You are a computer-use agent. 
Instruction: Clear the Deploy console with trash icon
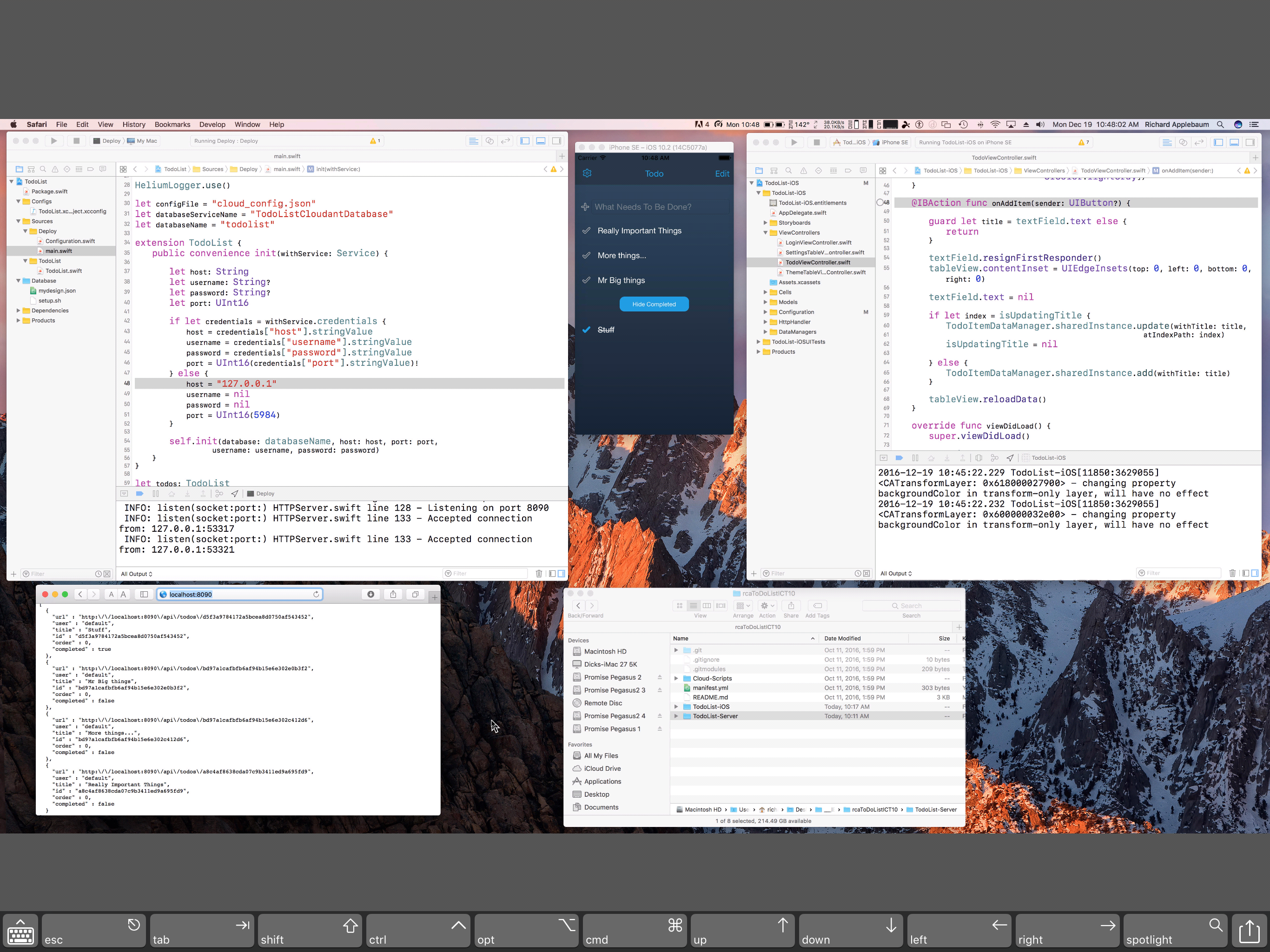(x=539, y=574)
